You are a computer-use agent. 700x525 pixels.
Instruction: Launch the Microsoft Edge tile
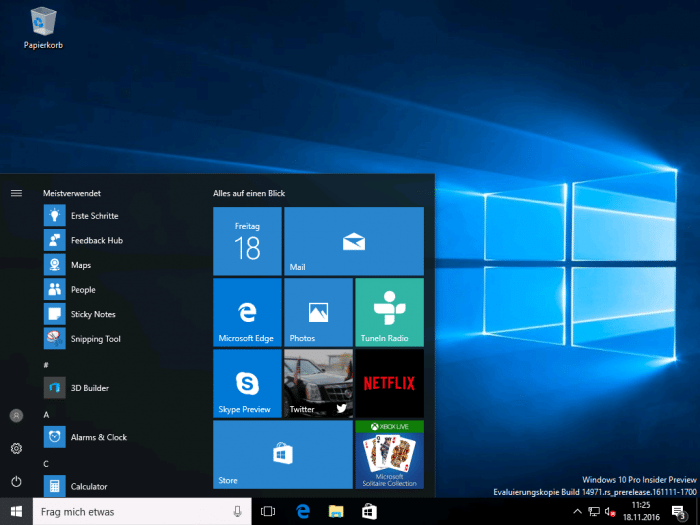pyautogui.click(x=247, y=312)
